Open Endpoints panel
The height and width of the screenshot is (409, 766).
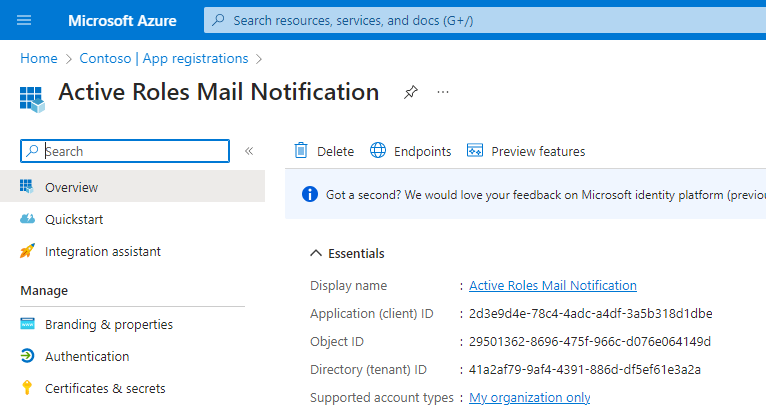(x=410, y=151)
